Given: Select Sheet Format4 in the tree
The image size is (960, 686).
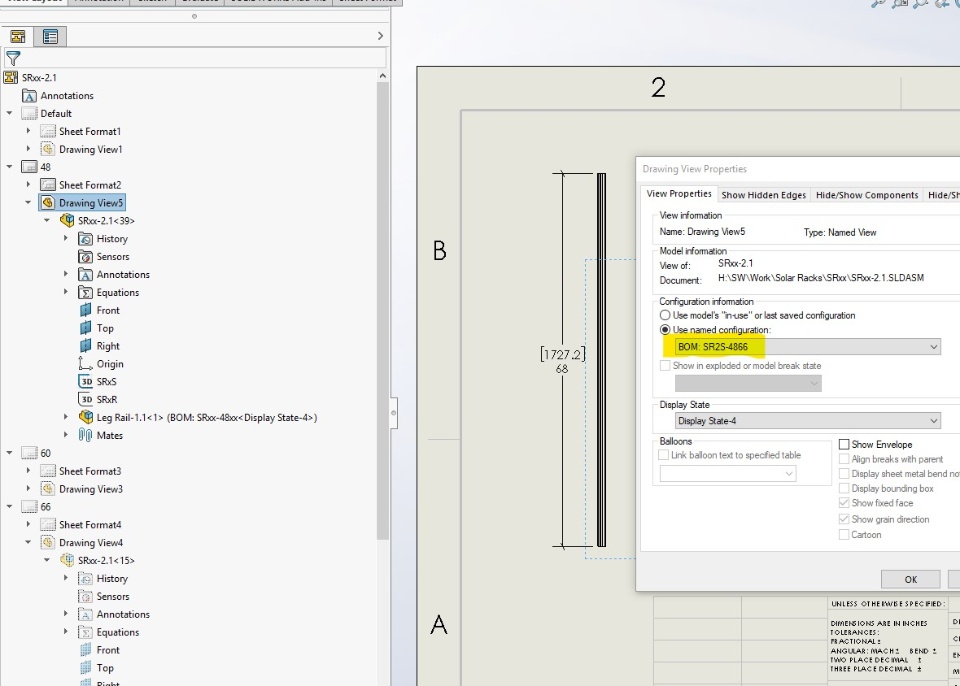Looking at the screenshot, I should tap(90, 525).
